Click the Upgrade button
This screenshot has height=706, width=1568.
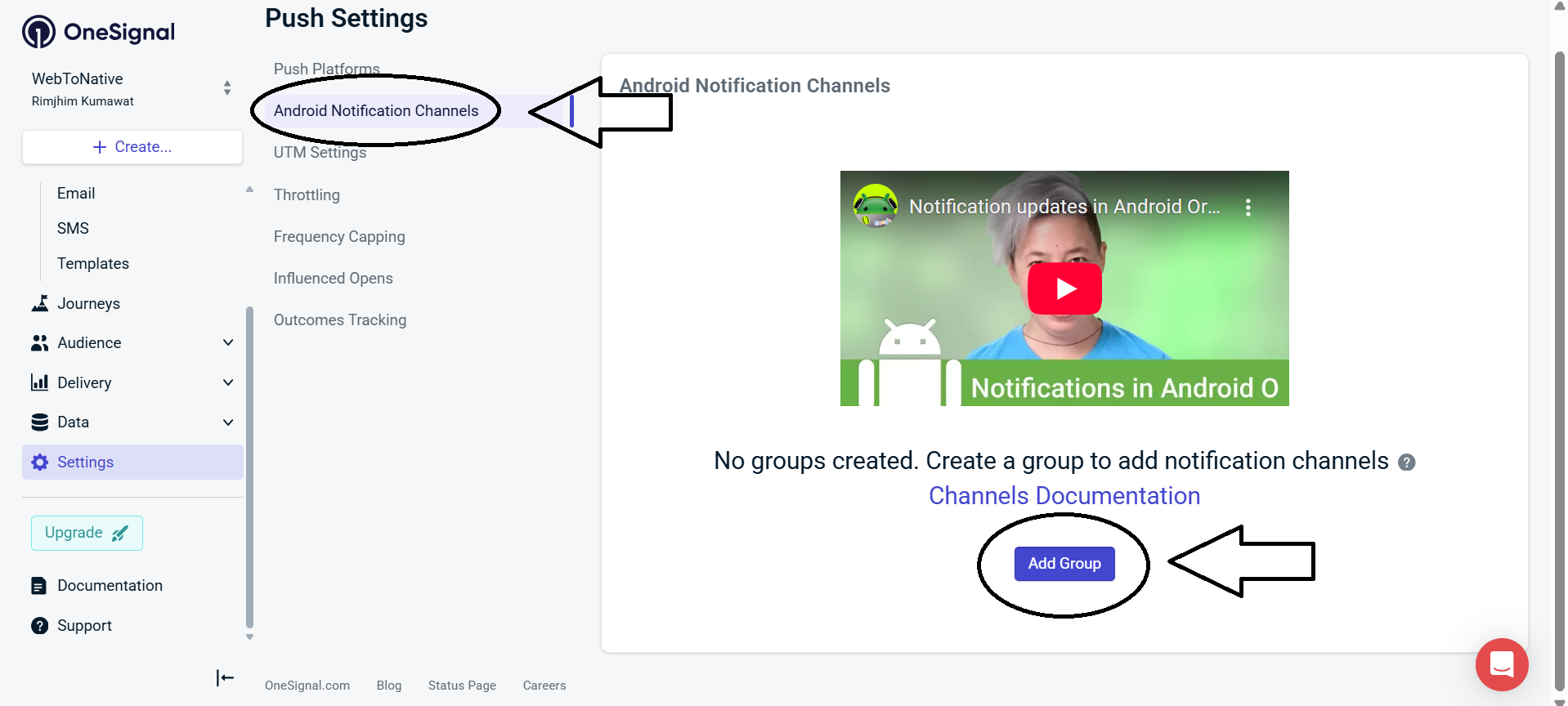point(87,533)
